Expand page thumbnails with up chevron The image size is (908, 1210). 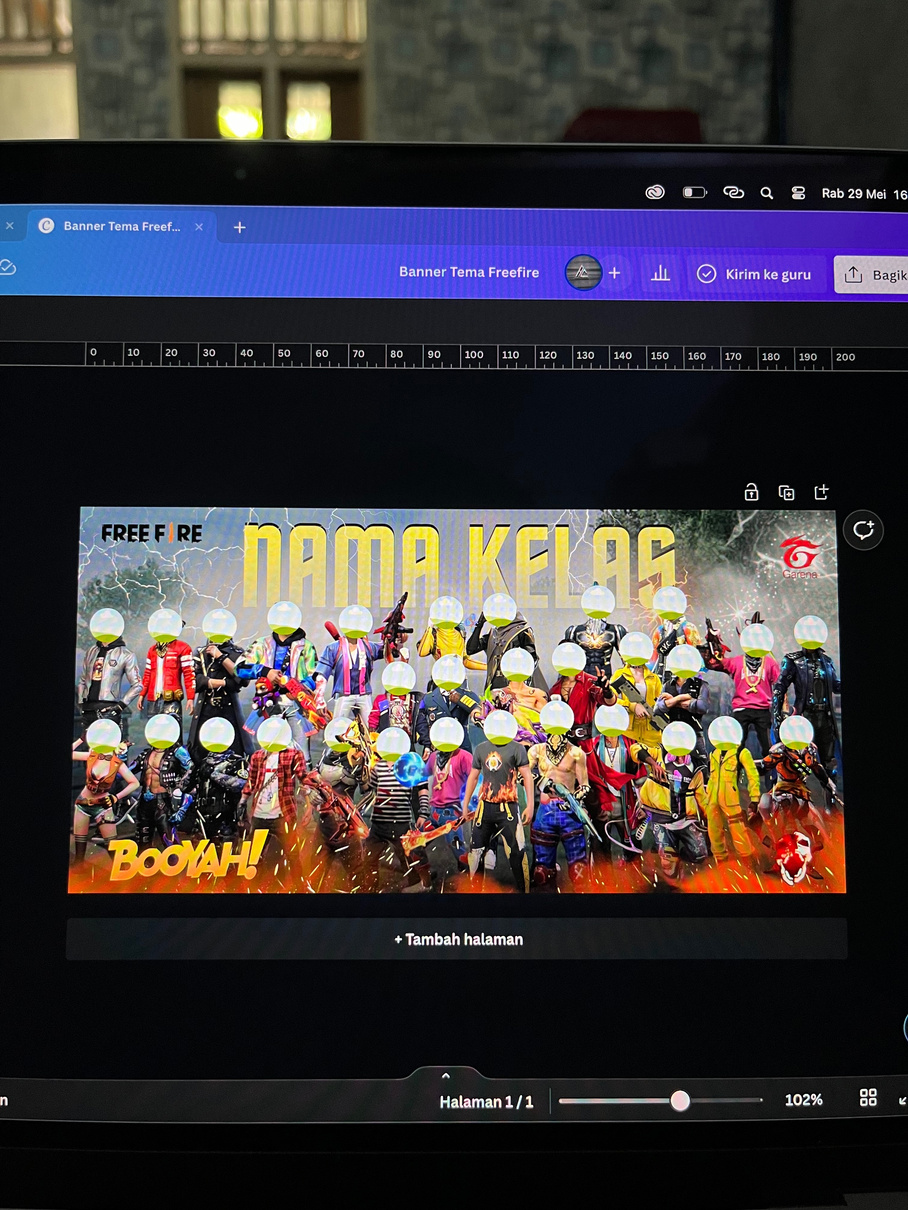(446, 1076)
